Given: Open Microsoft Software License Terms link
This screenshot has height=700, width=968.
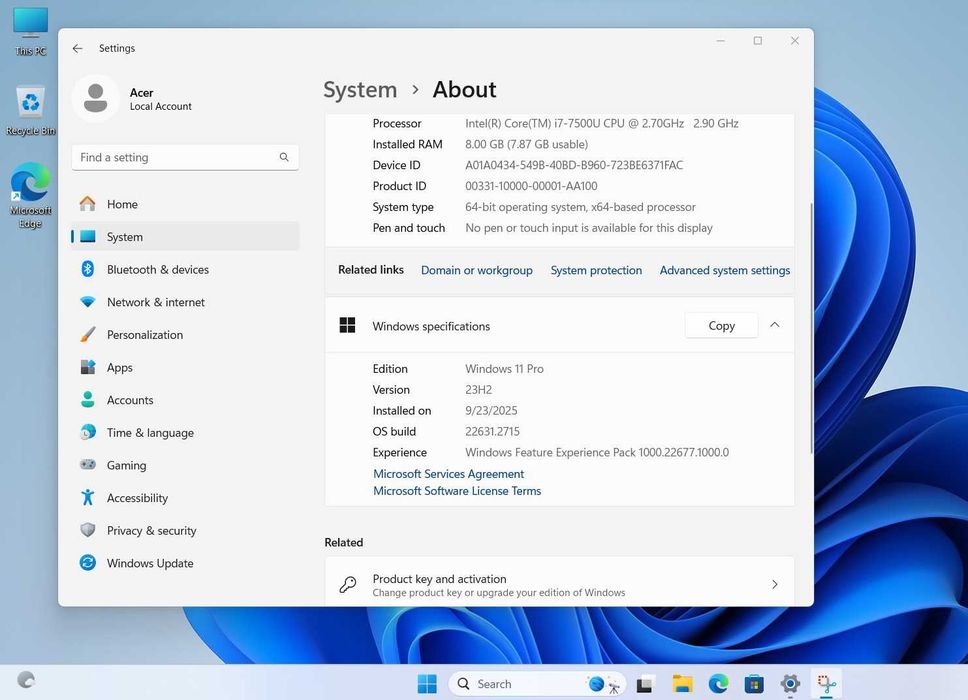Looking at the screenshot, I should click(457, 491).
